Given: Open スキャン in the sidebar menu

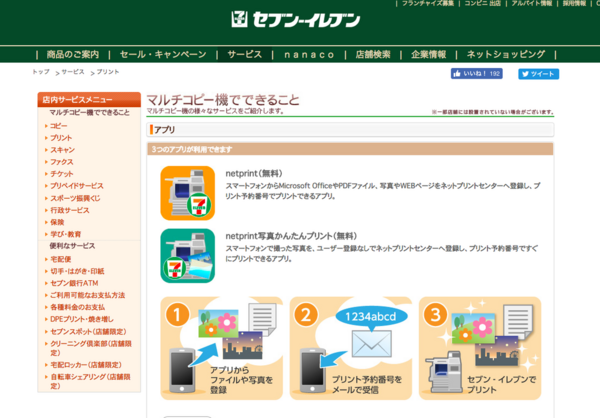Looking at the screenshot, I should coord(62,150).
